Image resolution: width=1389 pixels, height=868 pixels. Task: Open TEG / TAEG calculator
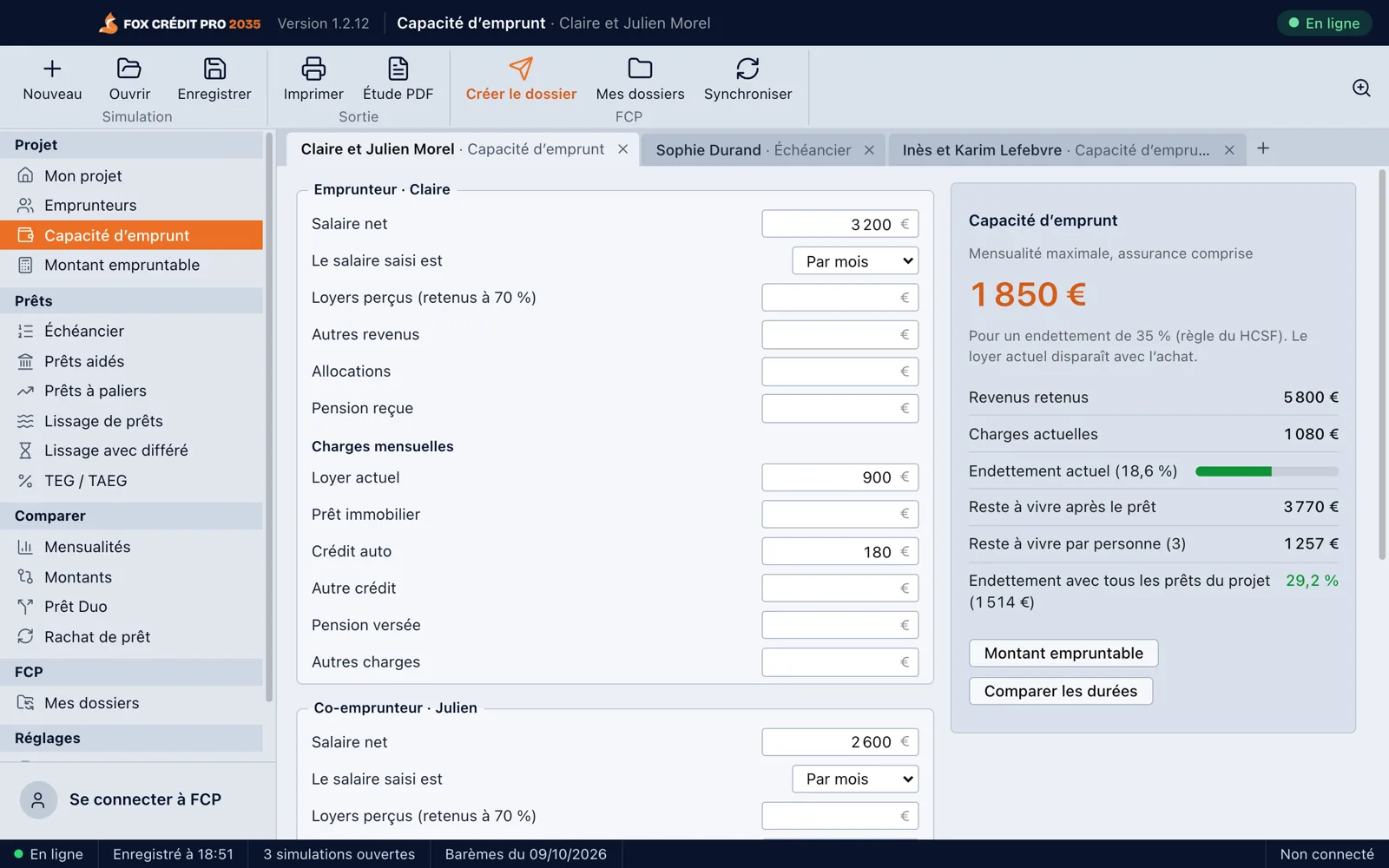click(x=132, y=481)
